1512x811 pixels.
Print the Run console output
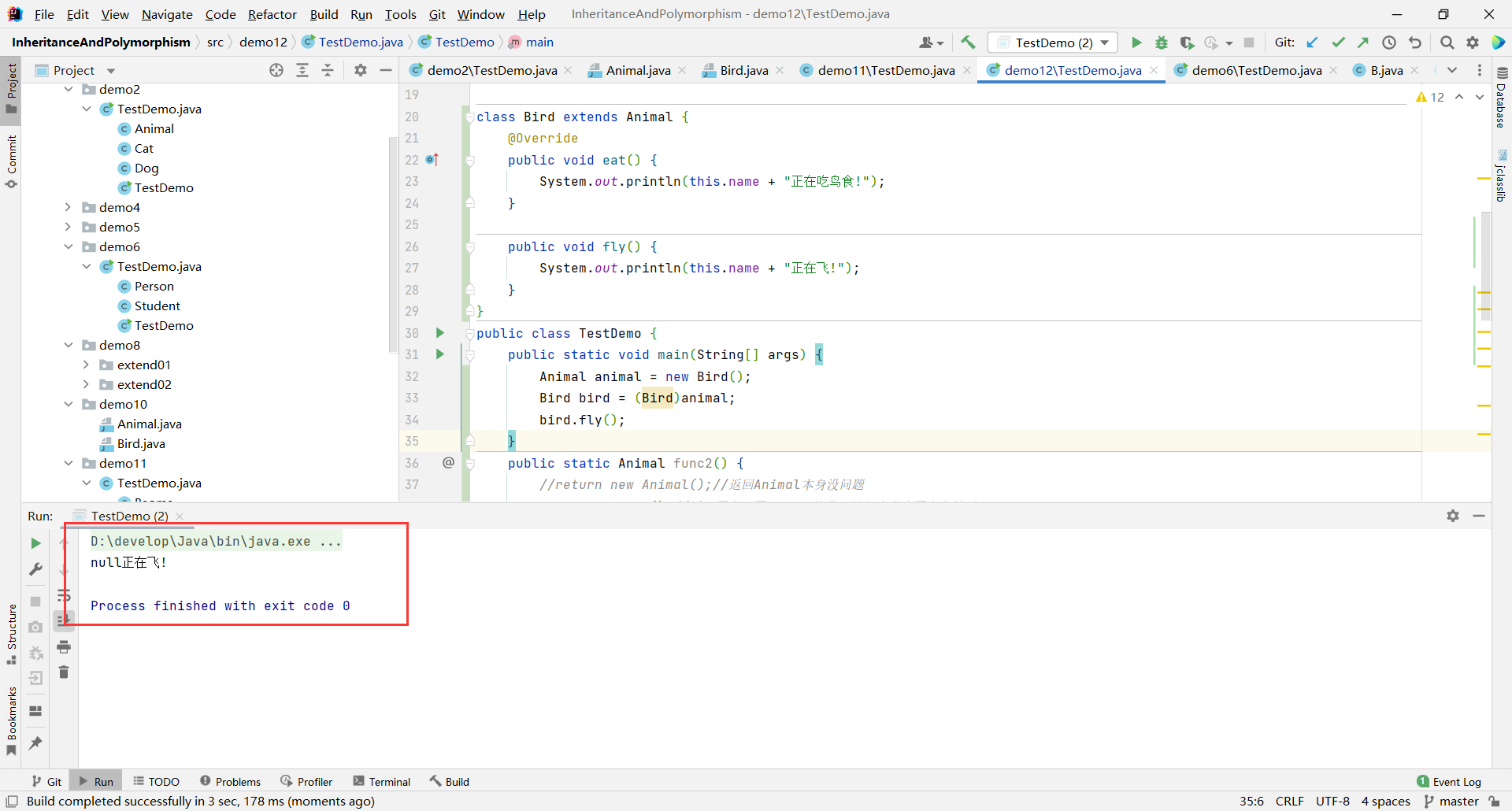[64, 646]
